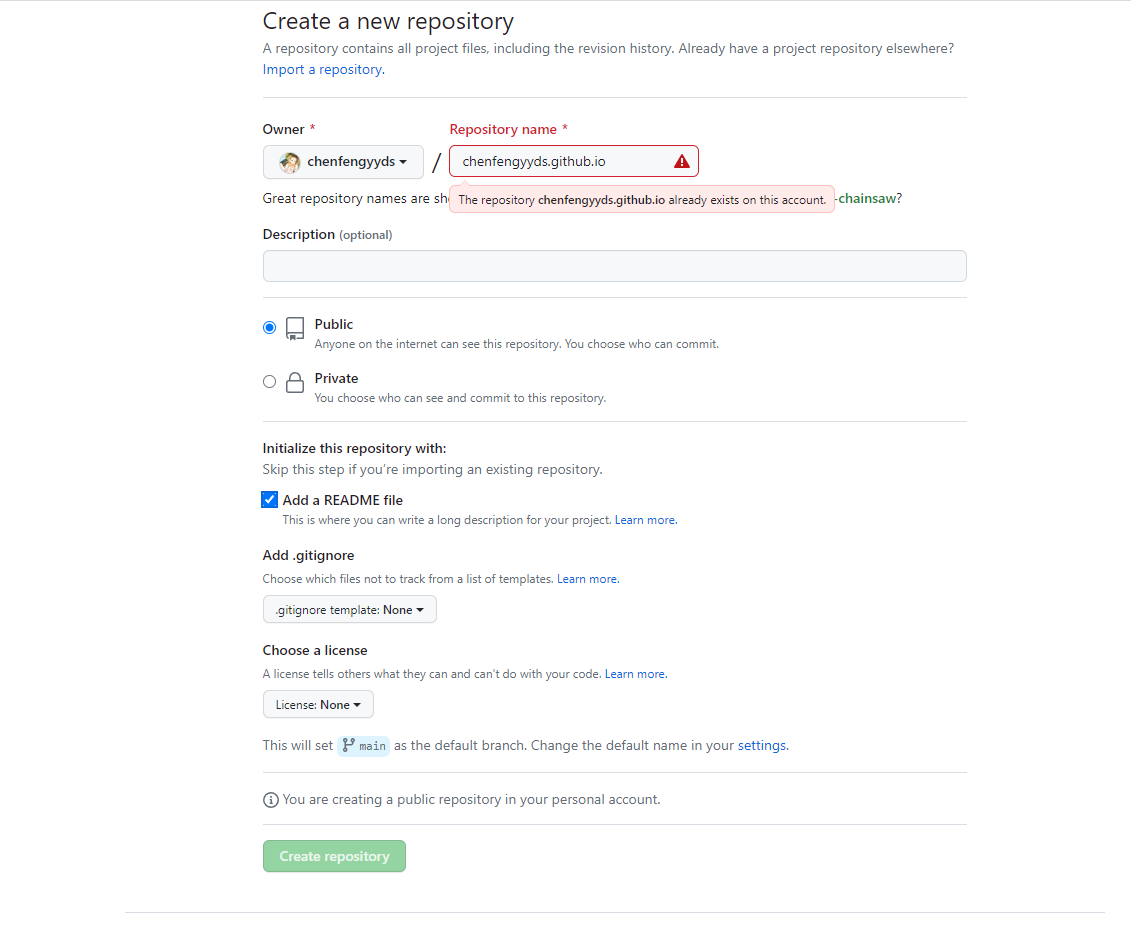This screenshot has height=928, width=1131.
Task: Focus the Description text field
Action: [x=614, y=266]
